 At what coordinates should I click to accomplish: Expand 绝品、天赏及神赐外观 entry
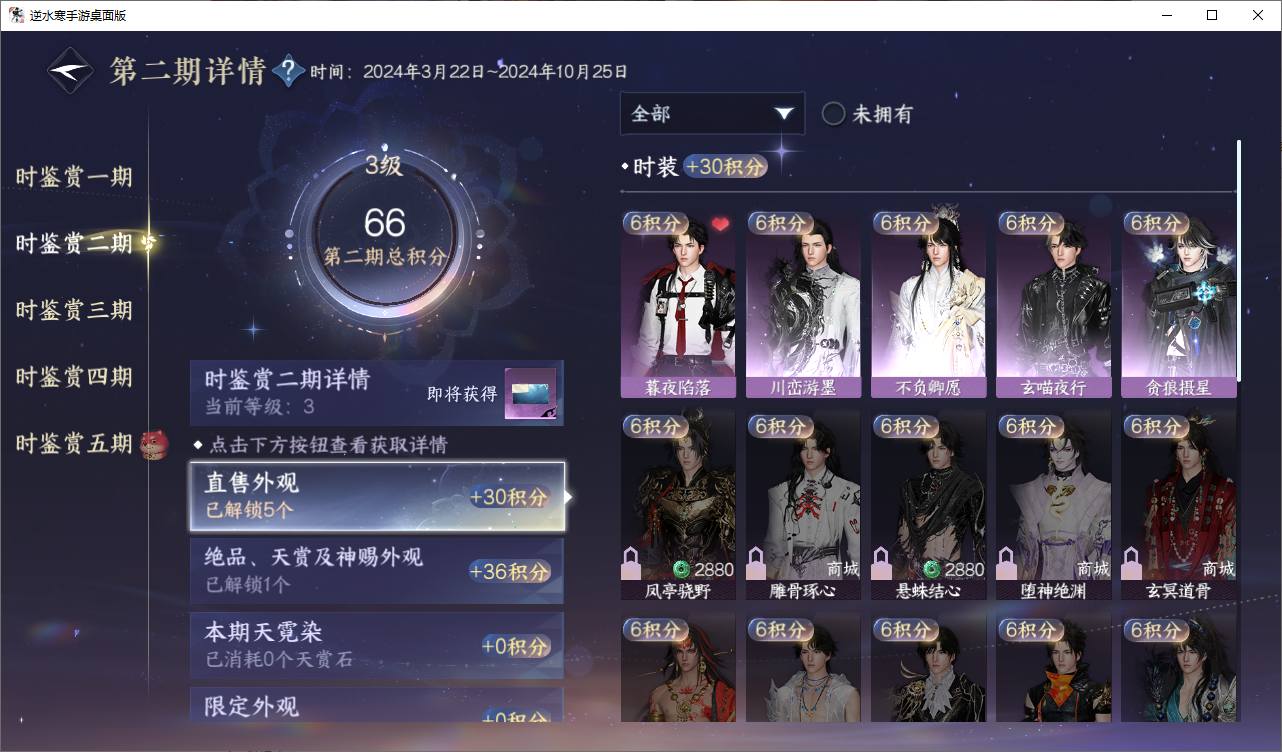pos(377,571)
